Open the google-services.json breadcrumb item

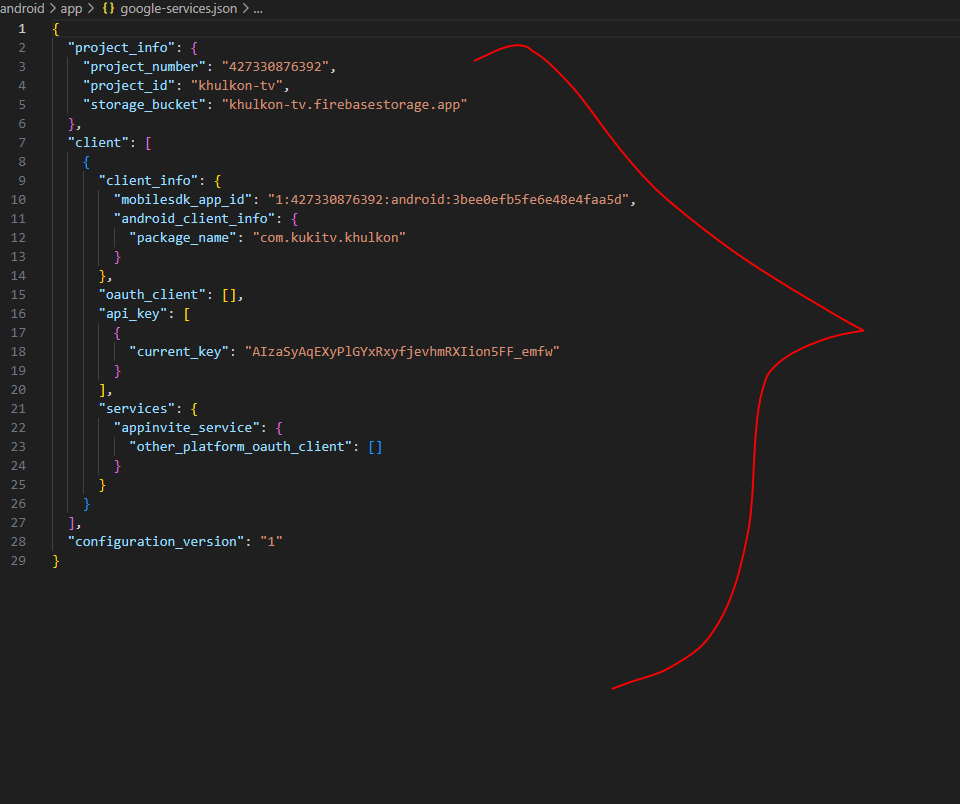pos(178,9)
